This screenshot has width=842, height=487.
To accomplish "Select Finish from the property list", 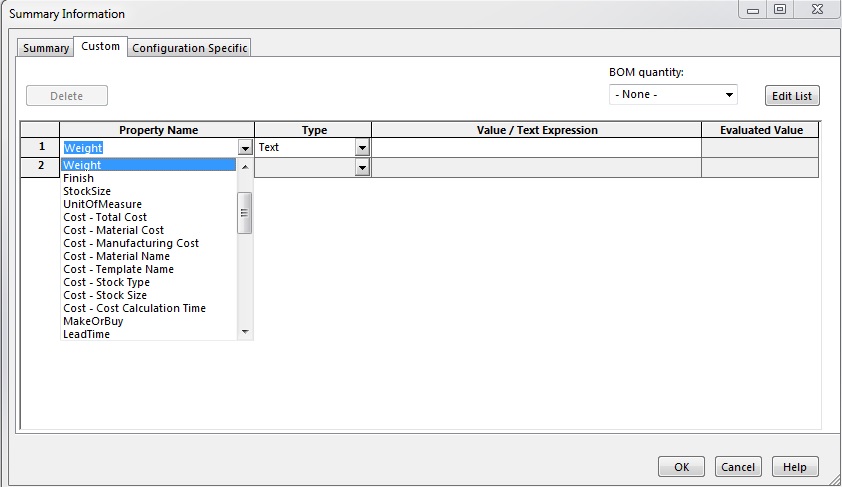I will (79, 178).
